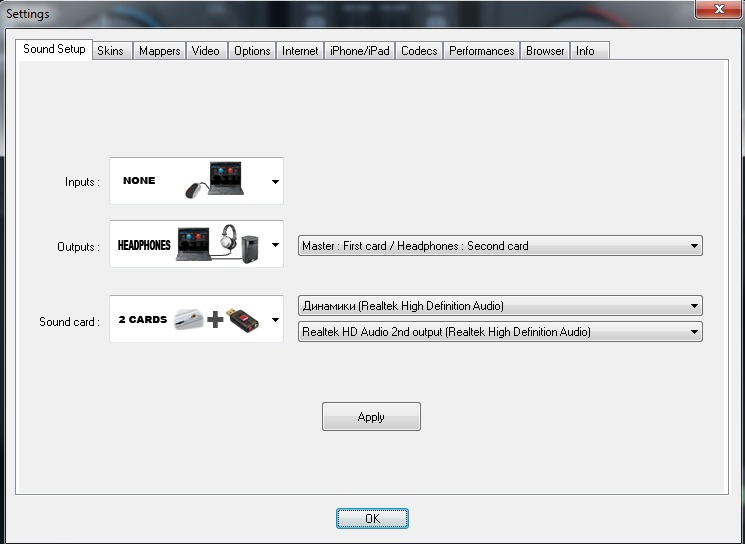Open the iPhone/iPad tab
The image size is (745, 544).
coord(360,51)
